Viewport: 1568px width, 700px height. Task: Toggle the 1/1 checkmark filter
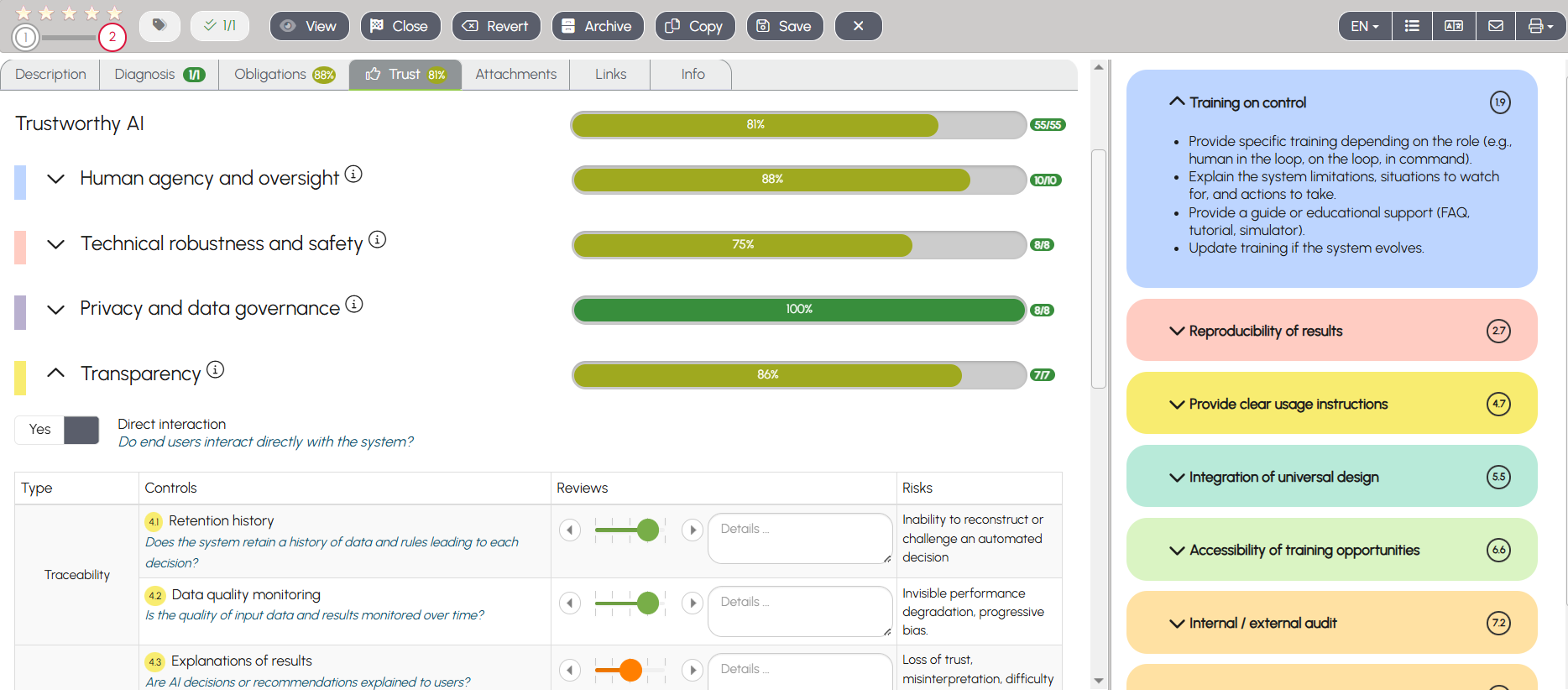click(x=220, y=26)
